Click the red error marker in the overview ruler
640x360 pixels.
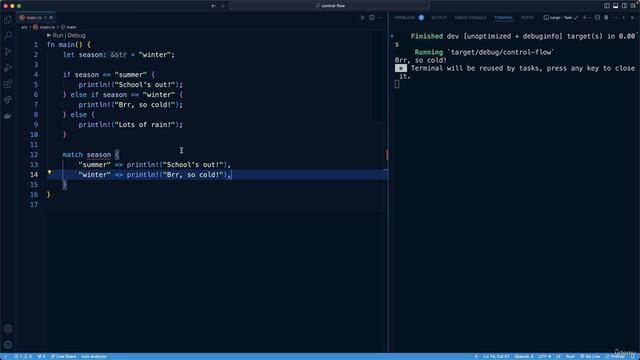(387, 154)
